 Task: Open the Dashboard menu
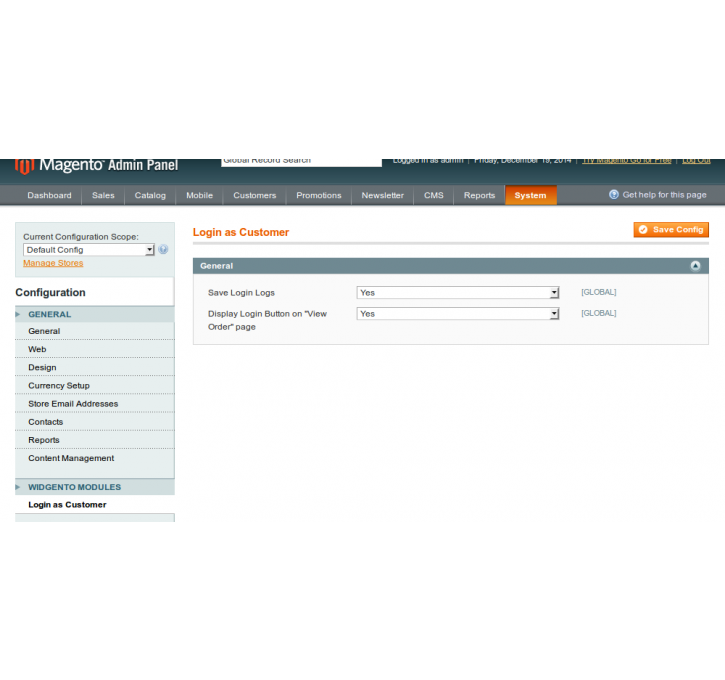point(49,195)
